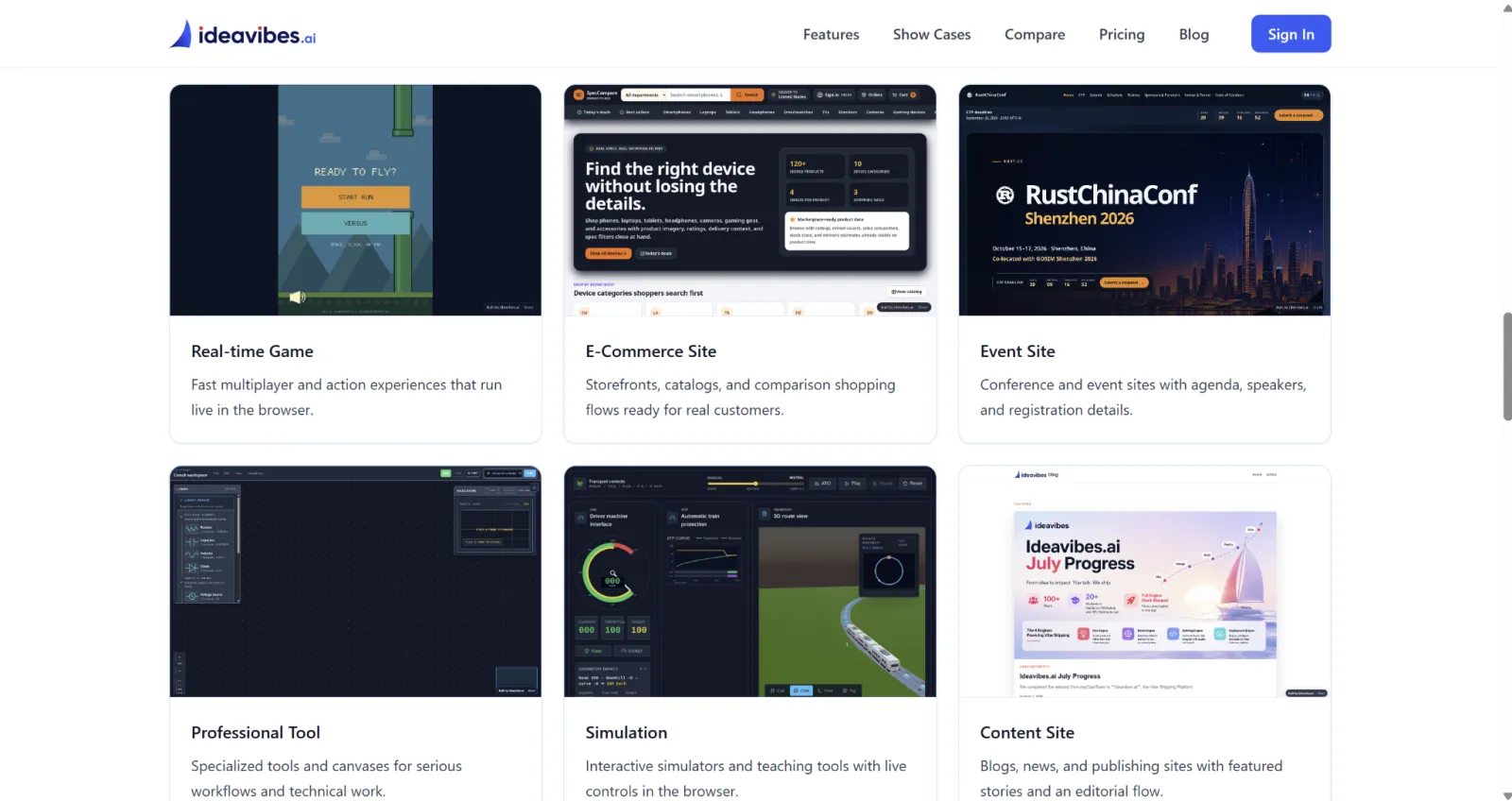This screenshot has height=801, width=1512.
Task: Open the Compare page
Action: coord(1035,35)
